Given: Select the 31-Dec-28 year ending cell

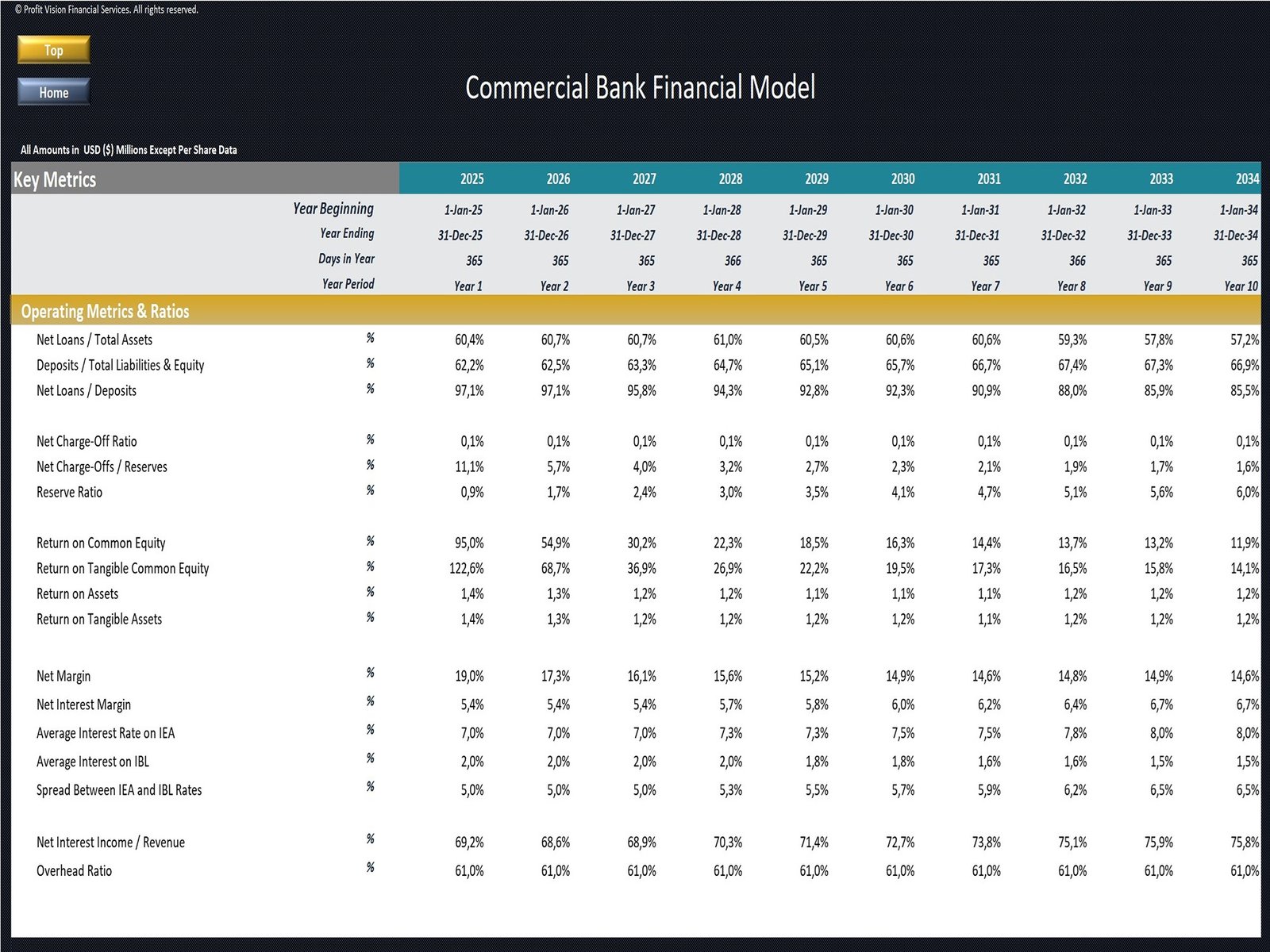Looking at the screenshot, I should [x=718, y=236].
